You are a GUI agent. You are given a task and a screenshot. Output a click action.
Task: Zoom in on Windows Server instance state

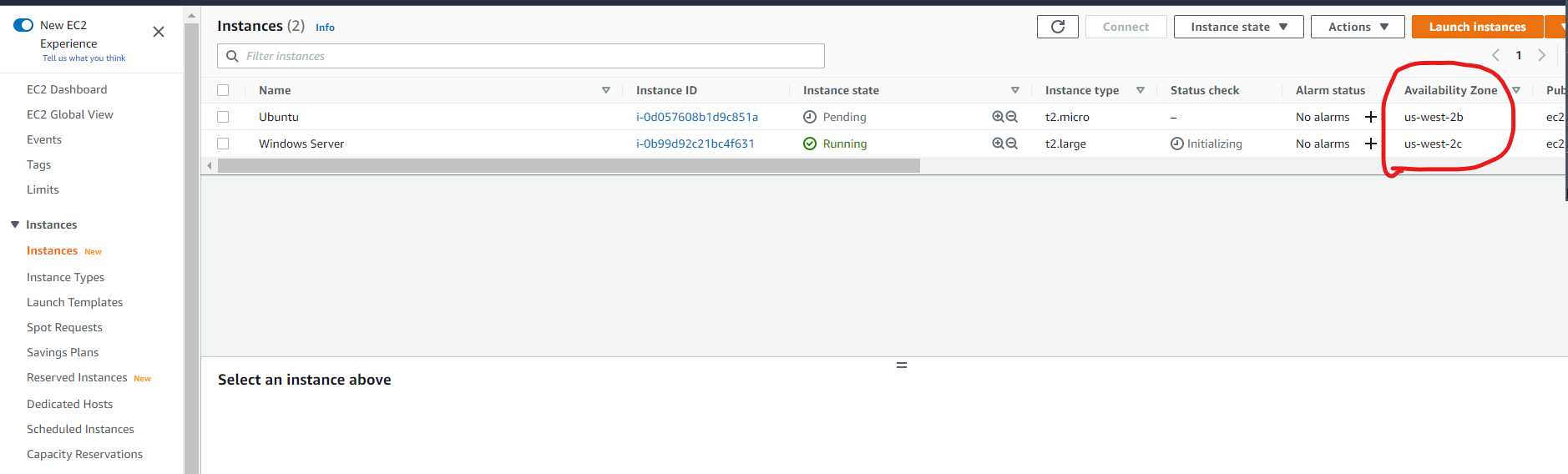[x=998, y=144]
